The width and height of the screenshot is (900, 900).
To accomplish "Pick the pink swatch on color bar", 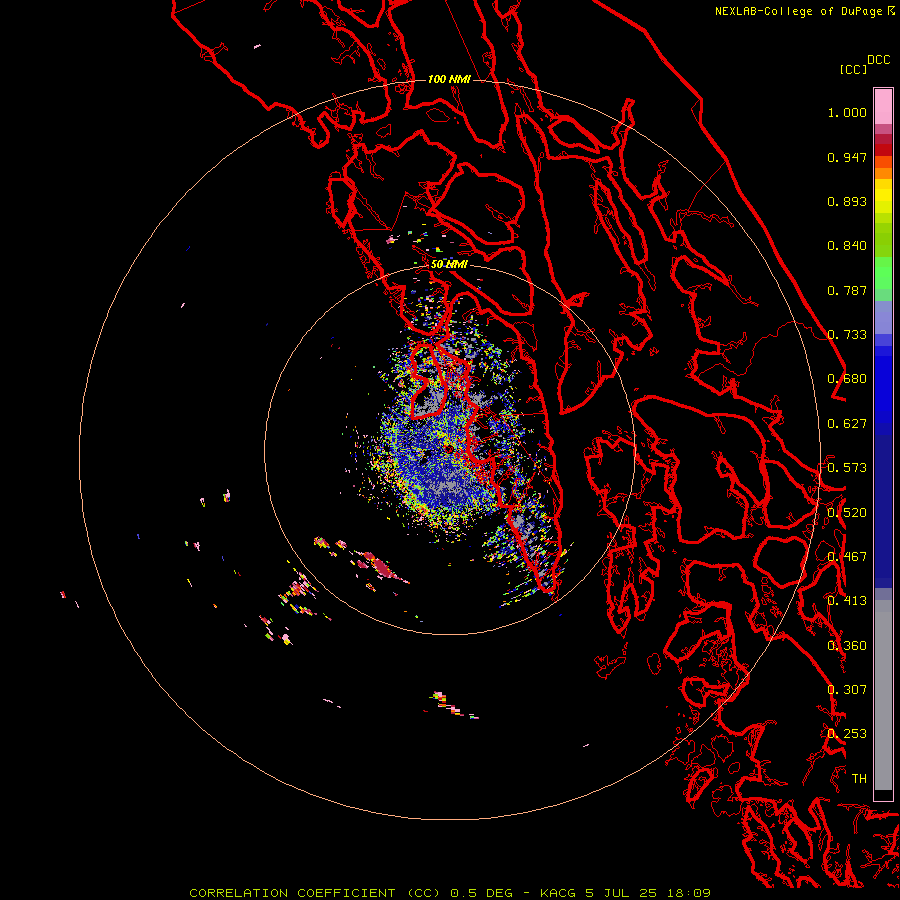I will (x=883, y=107).
